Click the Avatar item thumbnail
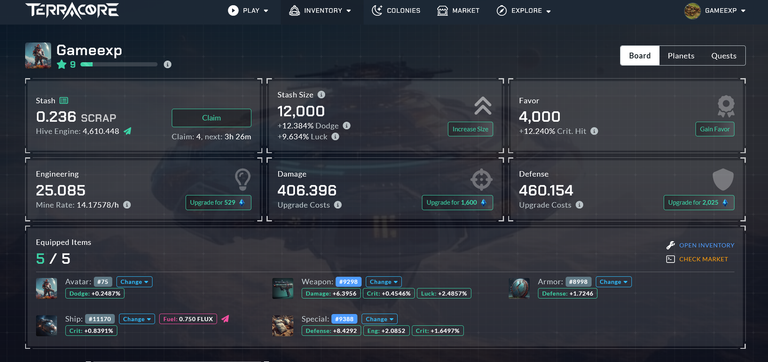The image size is (768, 362). pyautogui.click(x=47, y=288)
